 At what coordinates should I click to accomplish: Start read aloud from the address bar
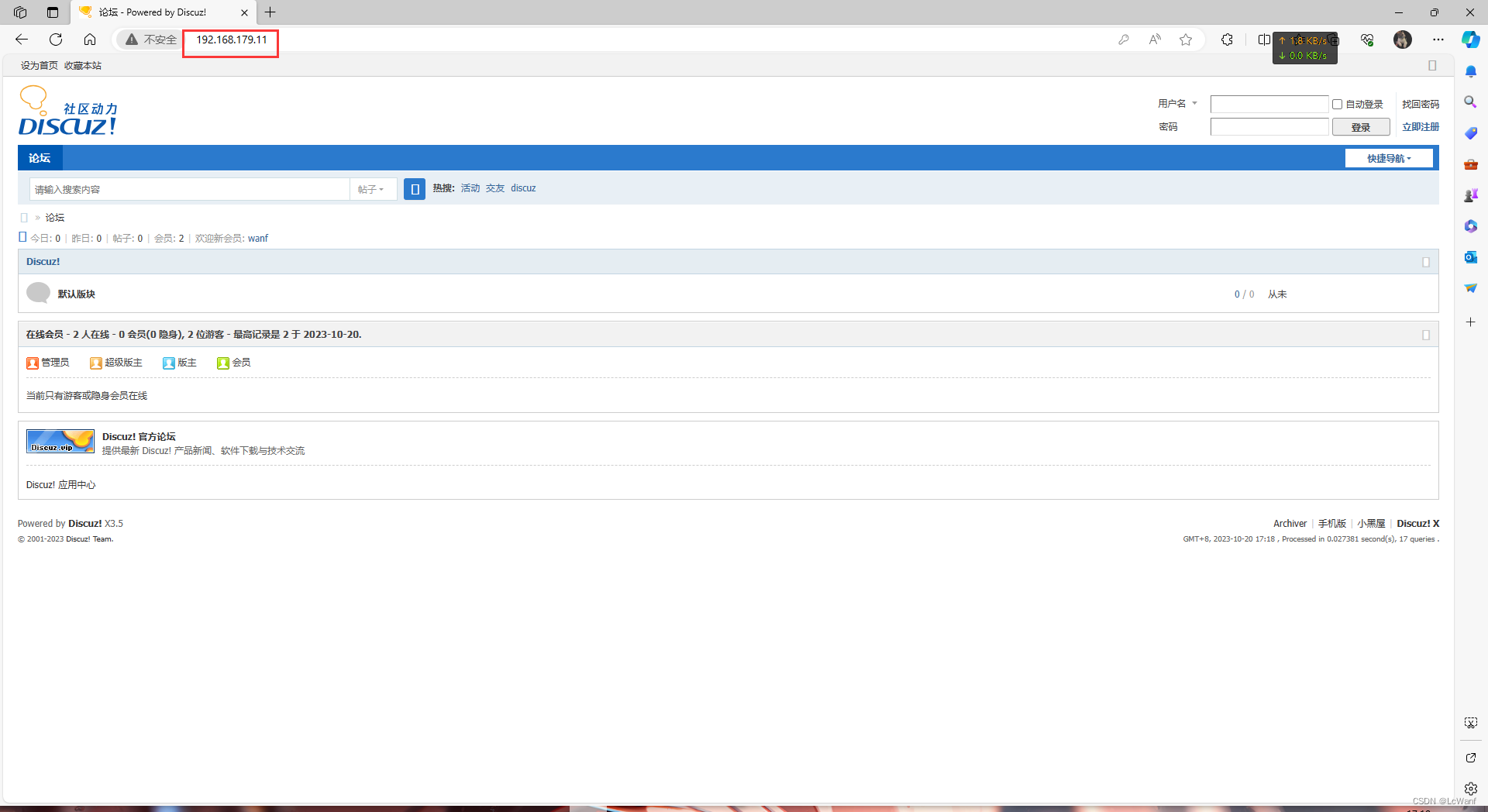coord(1155,40)
